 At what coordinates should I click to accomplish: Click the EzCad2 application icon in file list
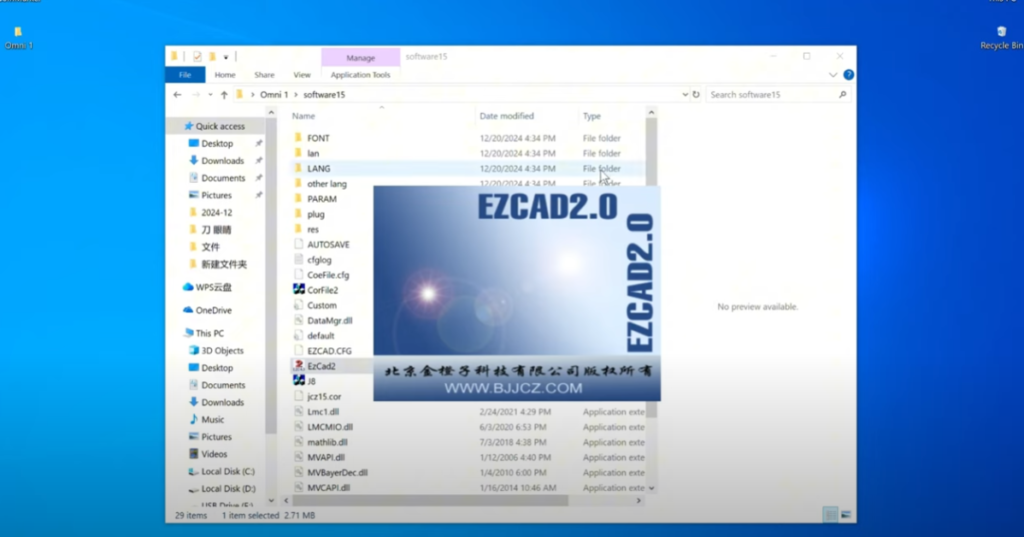point(298,366)
